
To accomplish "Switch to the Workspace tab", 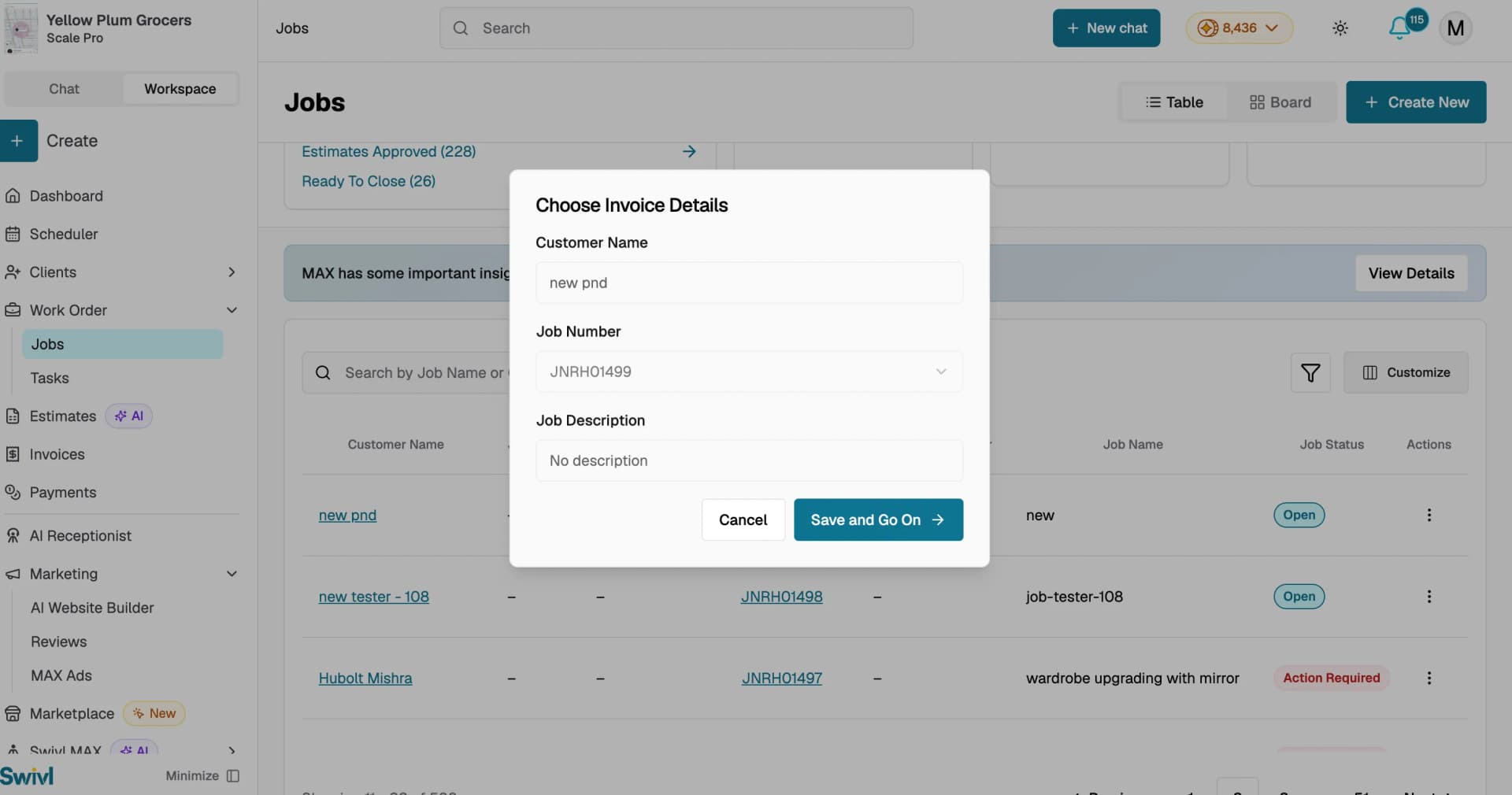I will pyautogui.click(x=180, y=89).
